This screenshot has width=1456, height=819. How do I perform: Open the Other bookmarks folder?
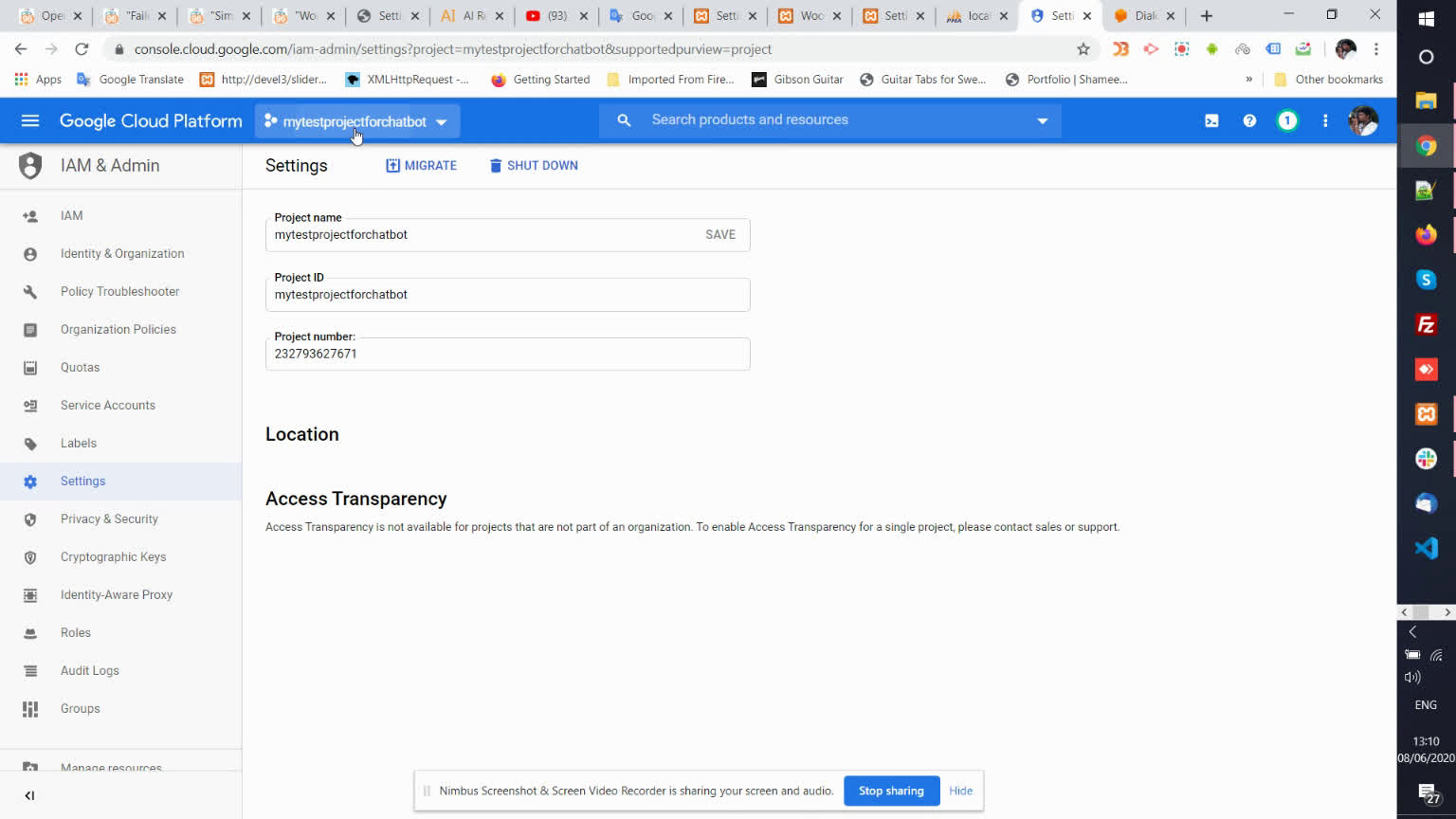coord(1328,80)
